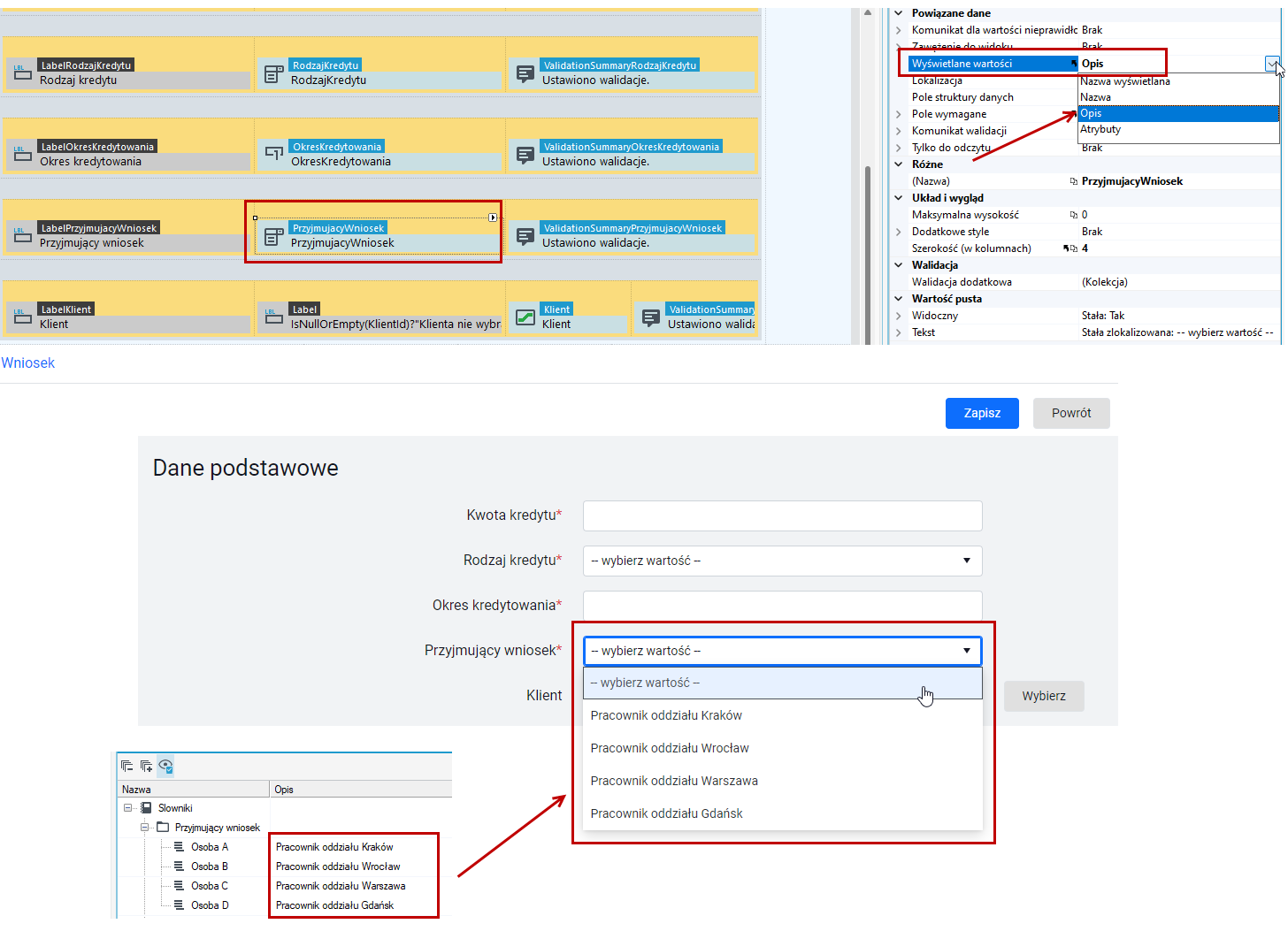Screen dimensions: 1288x939
Task: Click the RodzajKredytu combo control icon
Action: coord(274,73)
